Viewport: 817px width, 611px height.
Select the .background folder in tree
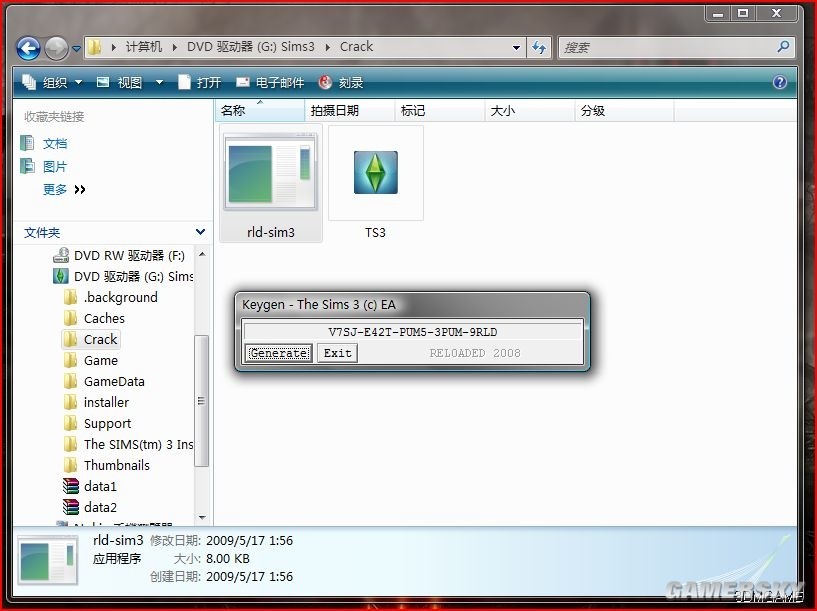pos(110,297)
